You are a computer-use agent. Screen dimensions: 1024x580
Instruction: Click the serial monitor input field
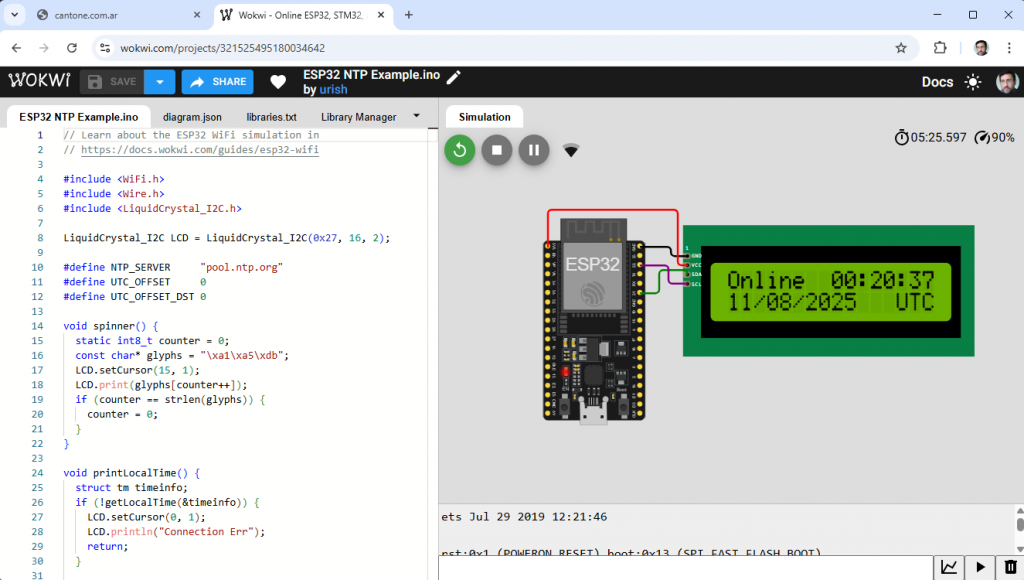[x=685, y=568]
